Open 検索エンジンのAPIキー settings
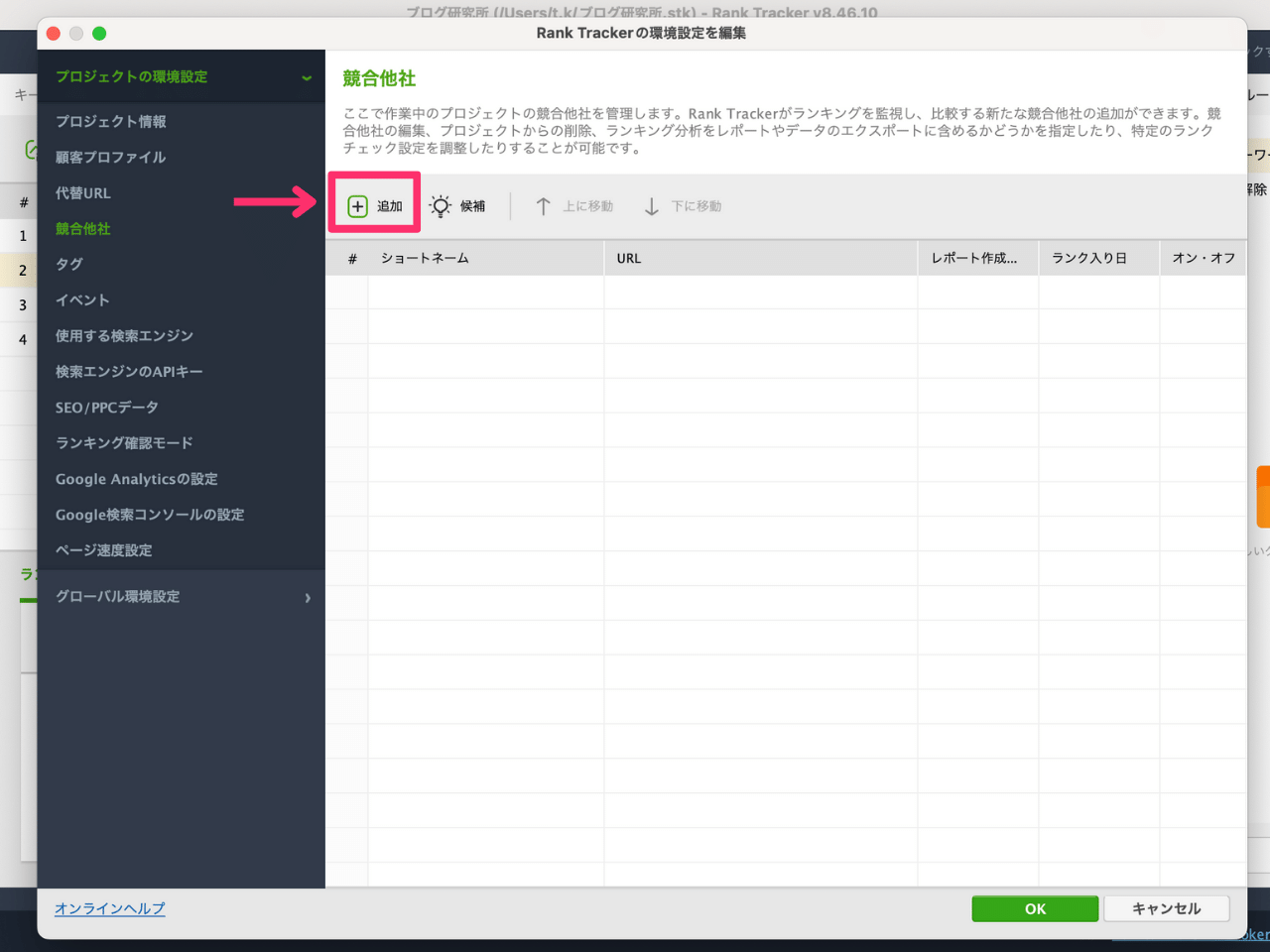 (x=129, y=371)
